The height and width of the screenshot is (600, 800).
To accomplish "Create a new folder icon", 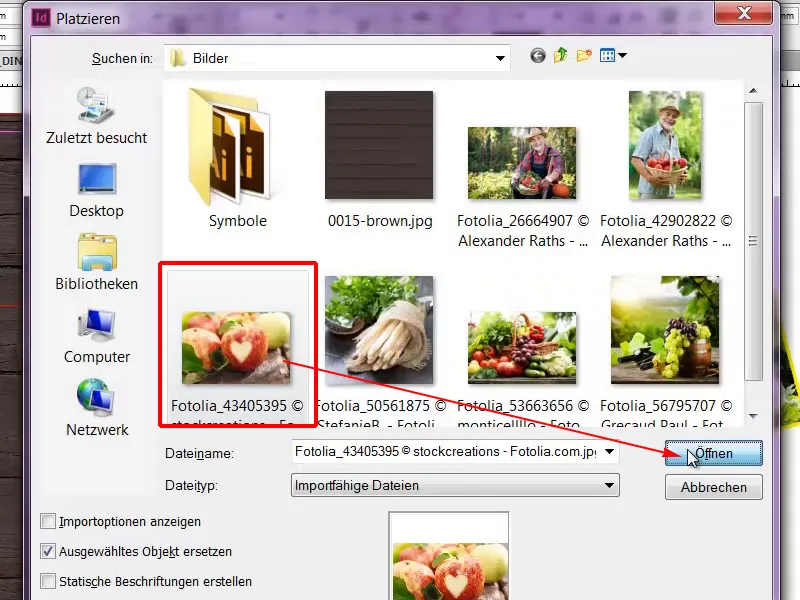I will tap(584, 55).
